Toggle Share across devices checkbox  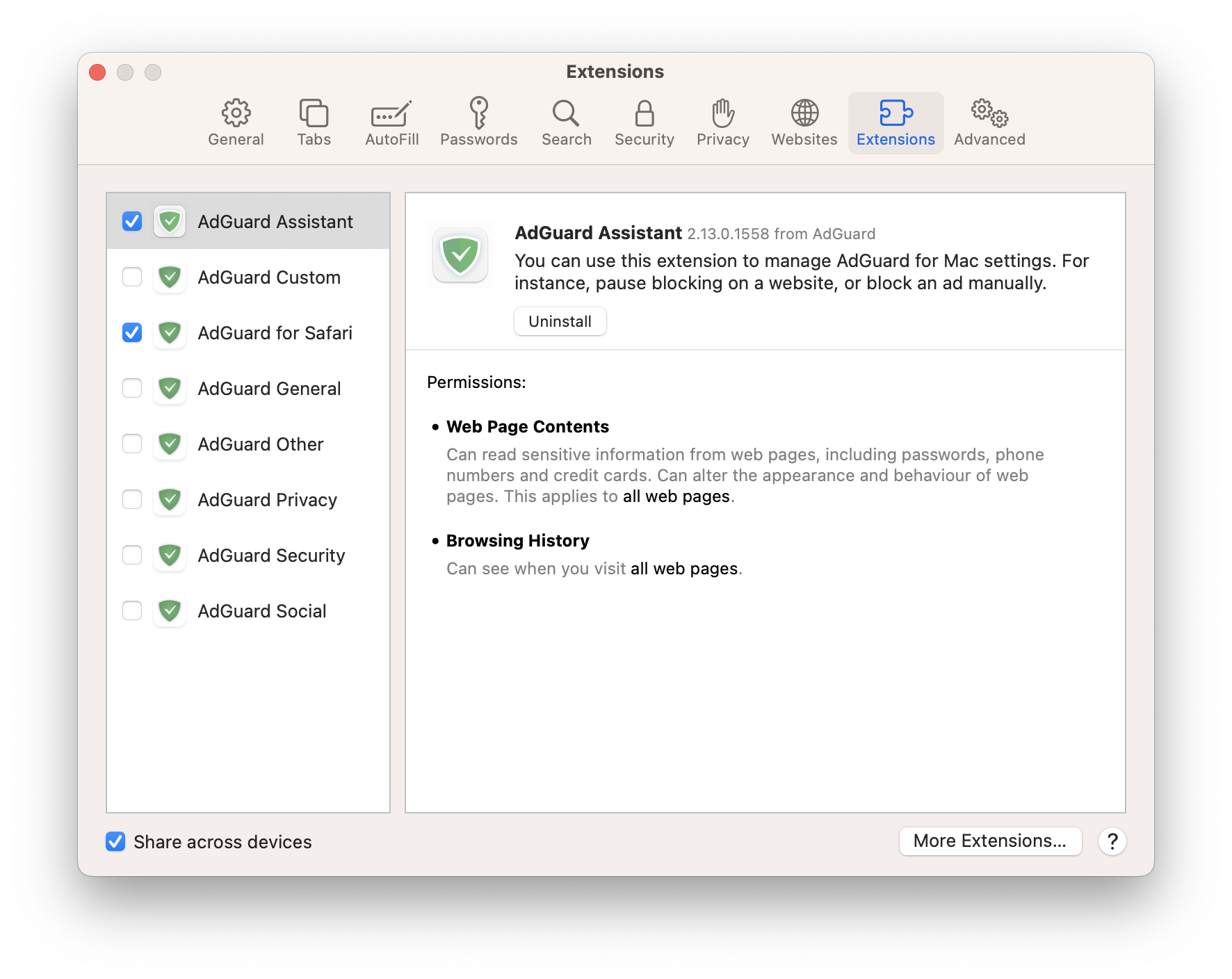pos(115,841)
